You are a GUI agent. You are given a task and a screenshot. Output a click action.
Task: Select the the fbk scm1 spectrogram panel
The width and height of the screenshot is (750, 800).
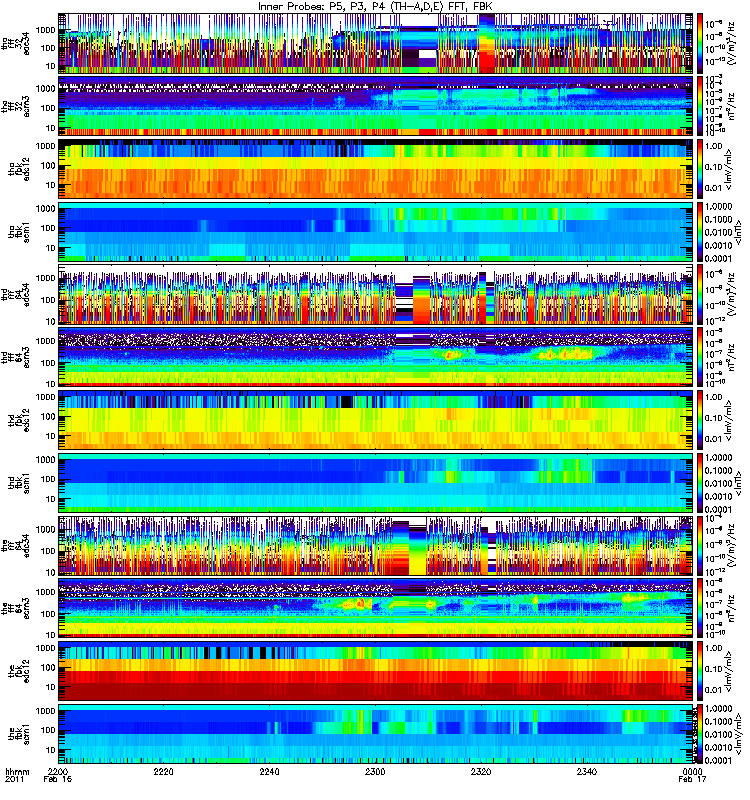pyautogui.click(x=376, y=734)
